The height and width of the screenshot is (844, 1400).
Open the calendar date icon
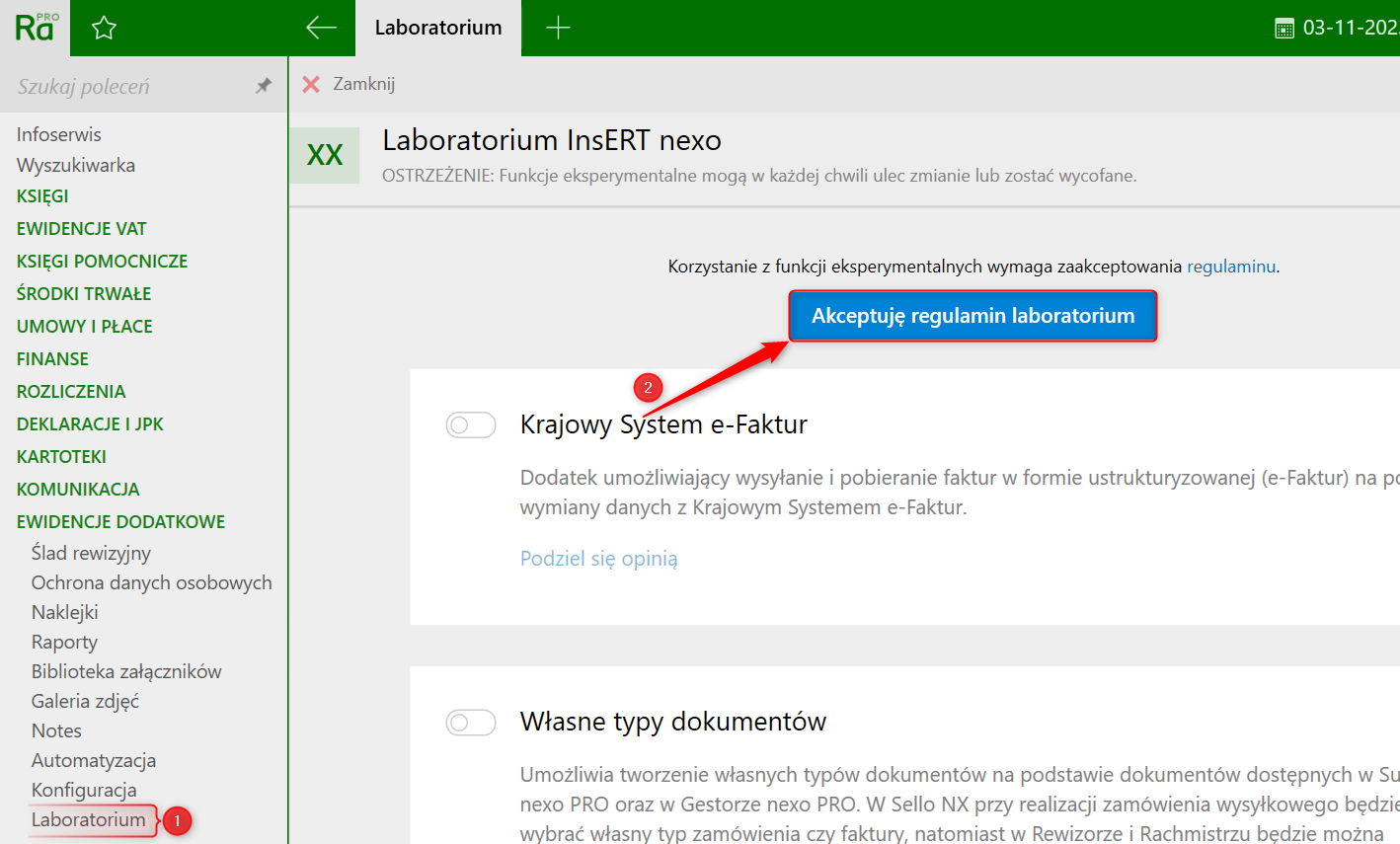(1284, 29)
